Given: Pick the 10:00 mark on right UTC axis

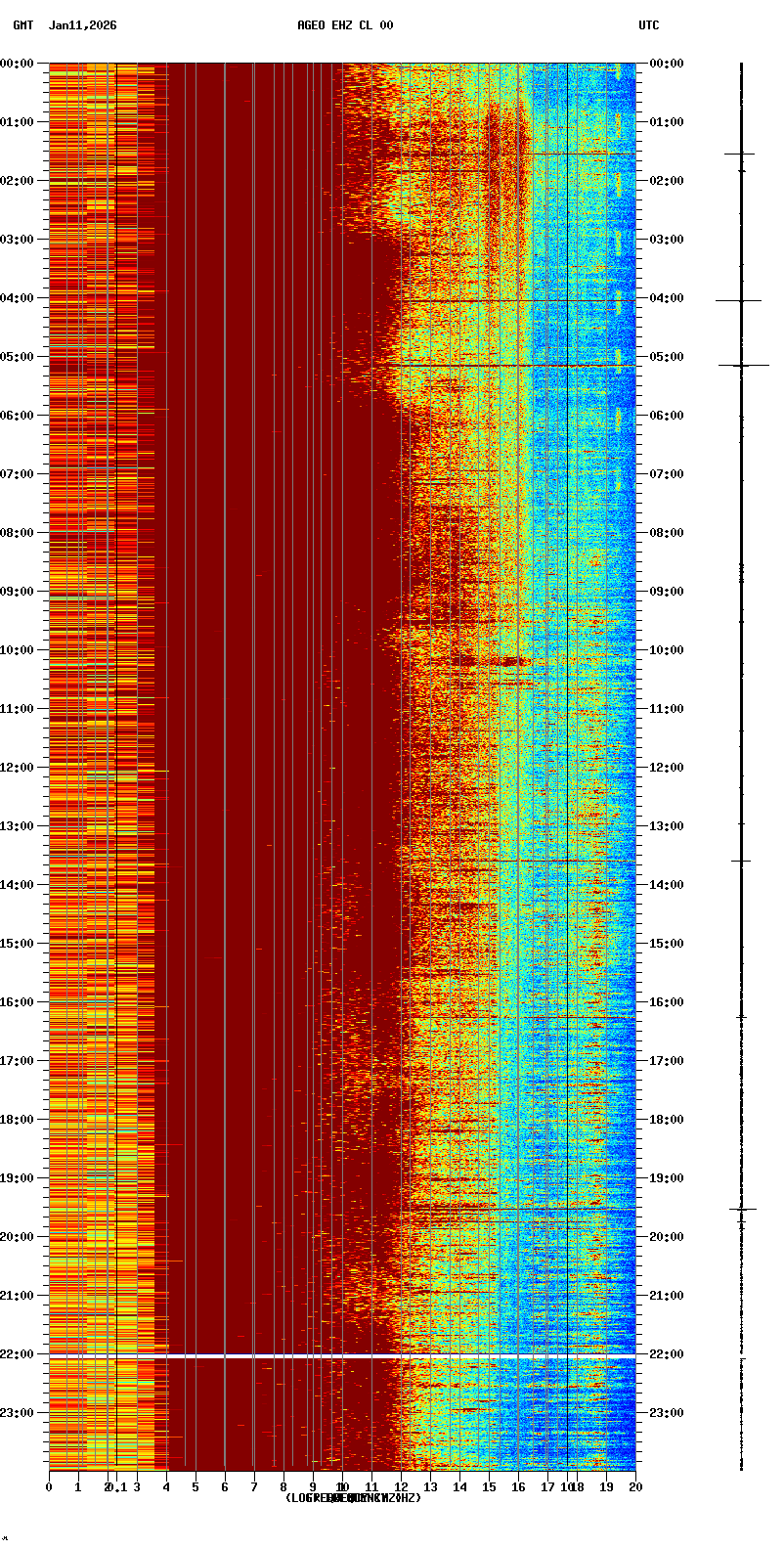Looking at the screenshot, I should pyautogui.click(x=667, y=650).
